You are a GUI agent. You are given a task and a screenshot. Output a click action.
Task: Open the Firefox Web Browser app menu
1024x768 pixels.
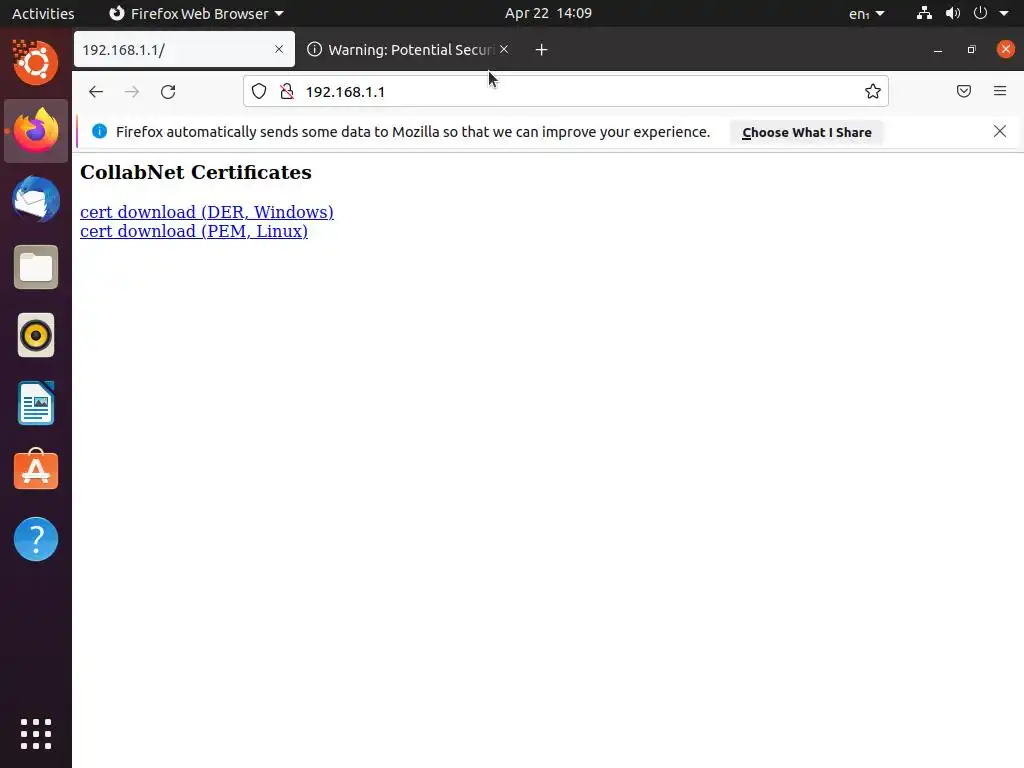coord(196,13)
